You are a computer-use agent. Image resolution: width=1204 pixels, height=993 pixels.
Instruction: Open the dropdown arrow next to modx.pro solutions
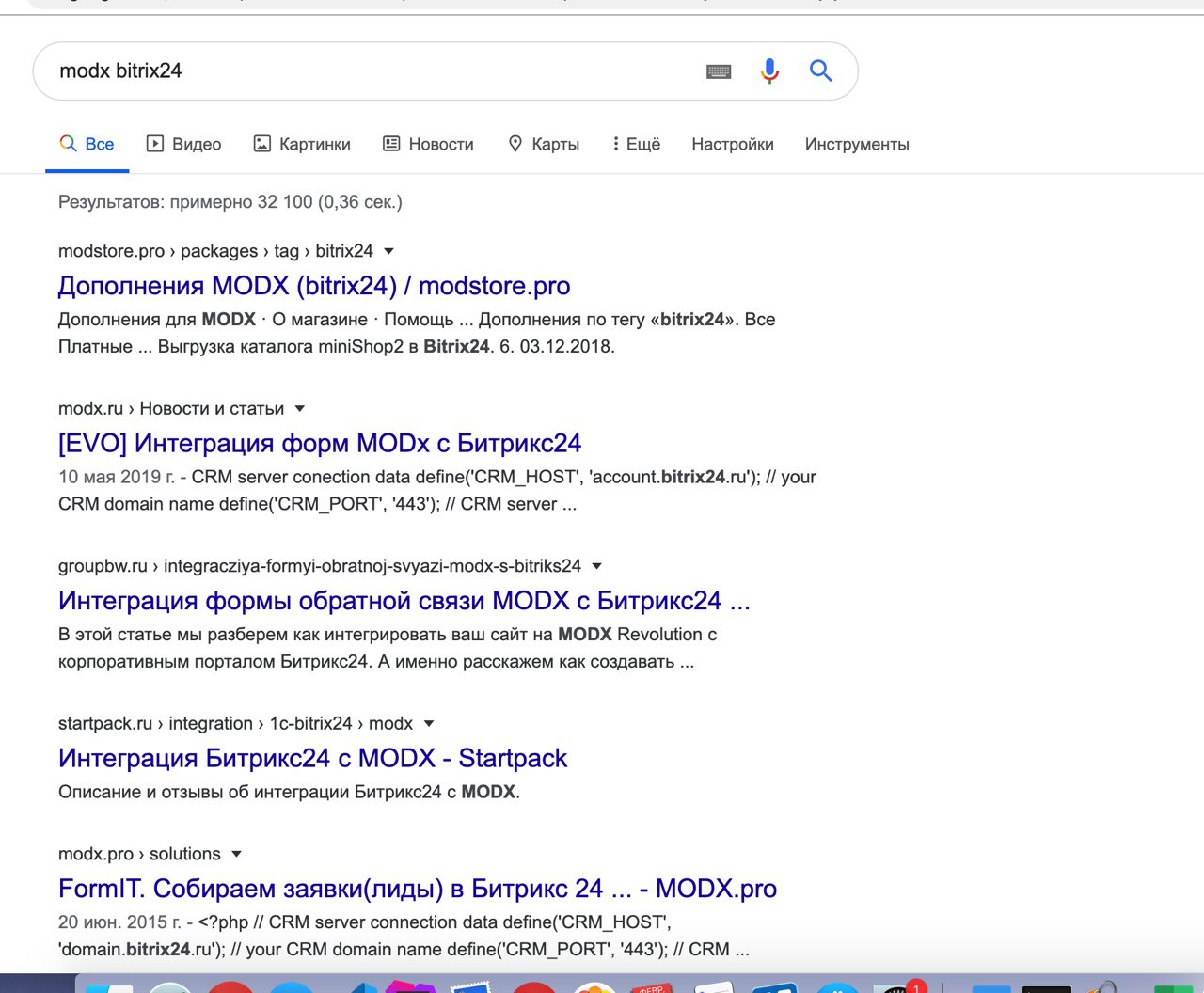pyautogui.click(x=236, y=855)
